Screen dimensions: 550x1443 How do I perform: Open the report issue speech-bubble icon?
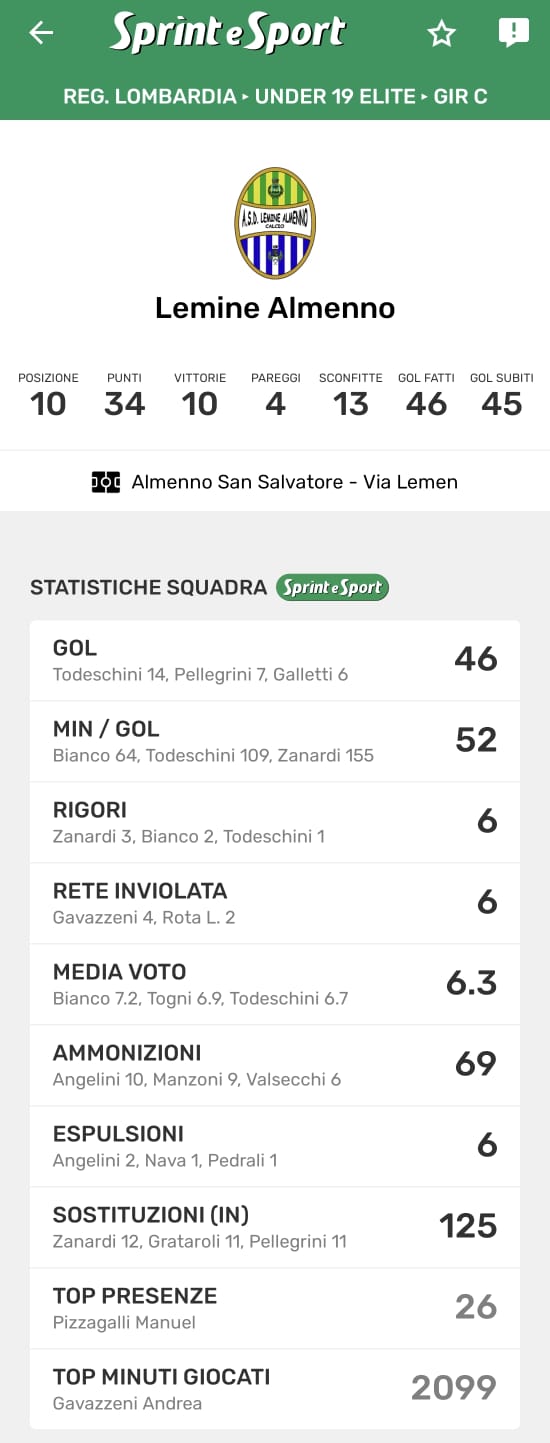(513, 33)
